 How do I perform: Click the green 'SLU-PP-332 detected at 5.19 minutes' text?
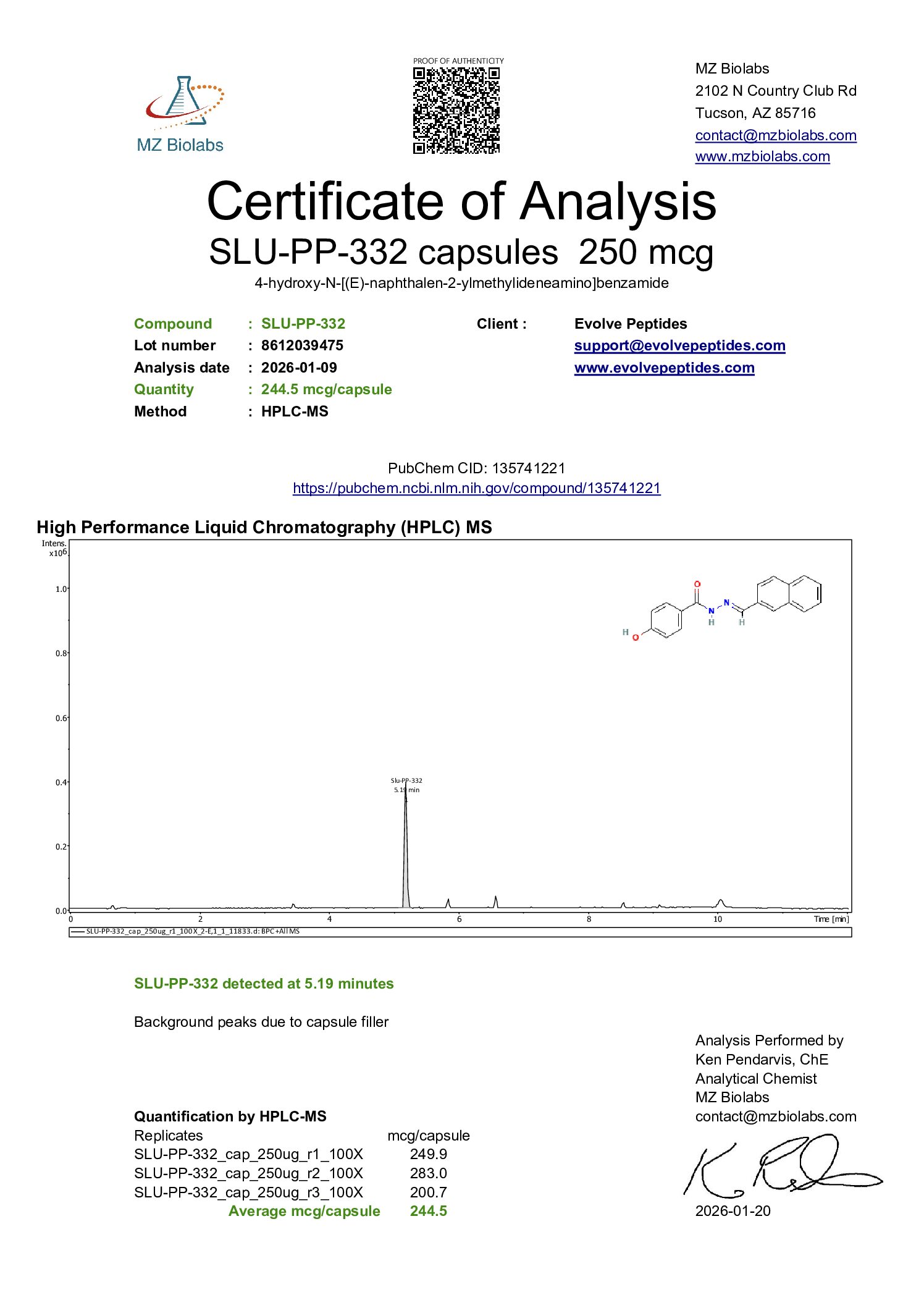click(264, 984)
